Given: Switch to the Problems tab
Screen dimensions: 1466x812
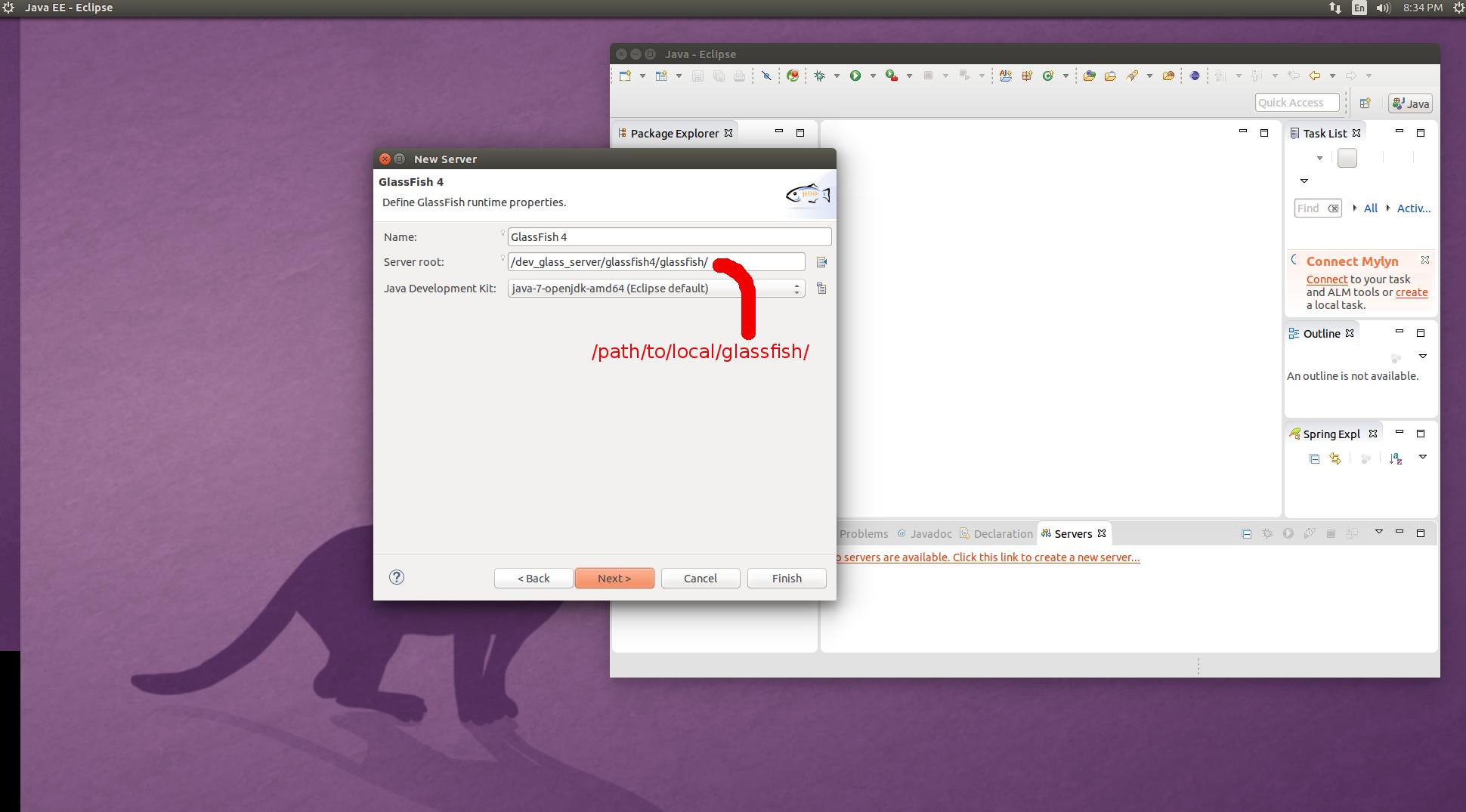Looking at the screenshot, I should (863, 534).
